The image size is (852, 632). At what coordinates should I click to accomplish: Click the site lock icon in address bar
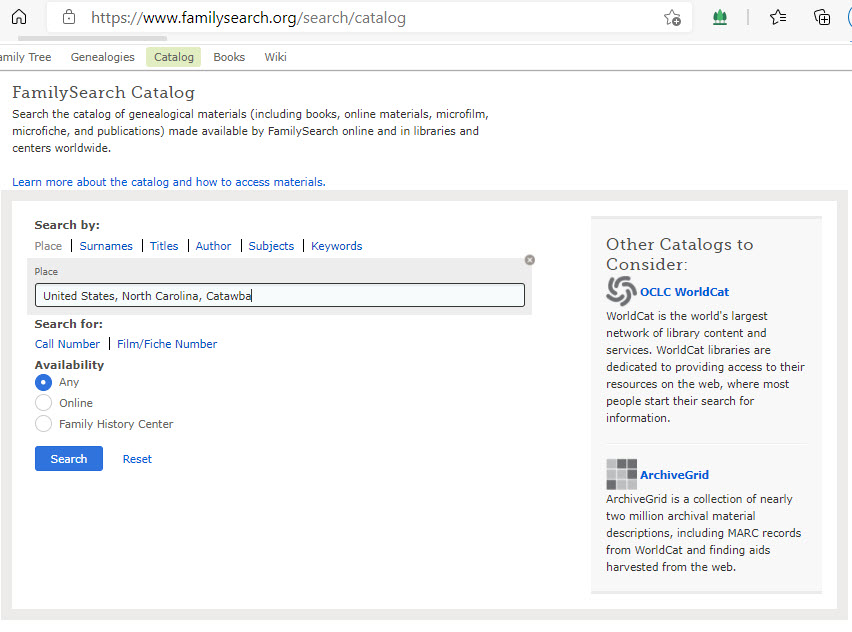pyautogui.click(x=69, y=17)
